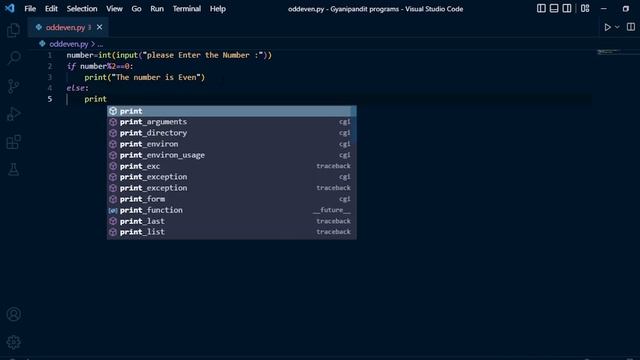The width and height of the screenshot is (640, 360).
Task: Minimize the VS Code window
Action: tap(604, 9)
